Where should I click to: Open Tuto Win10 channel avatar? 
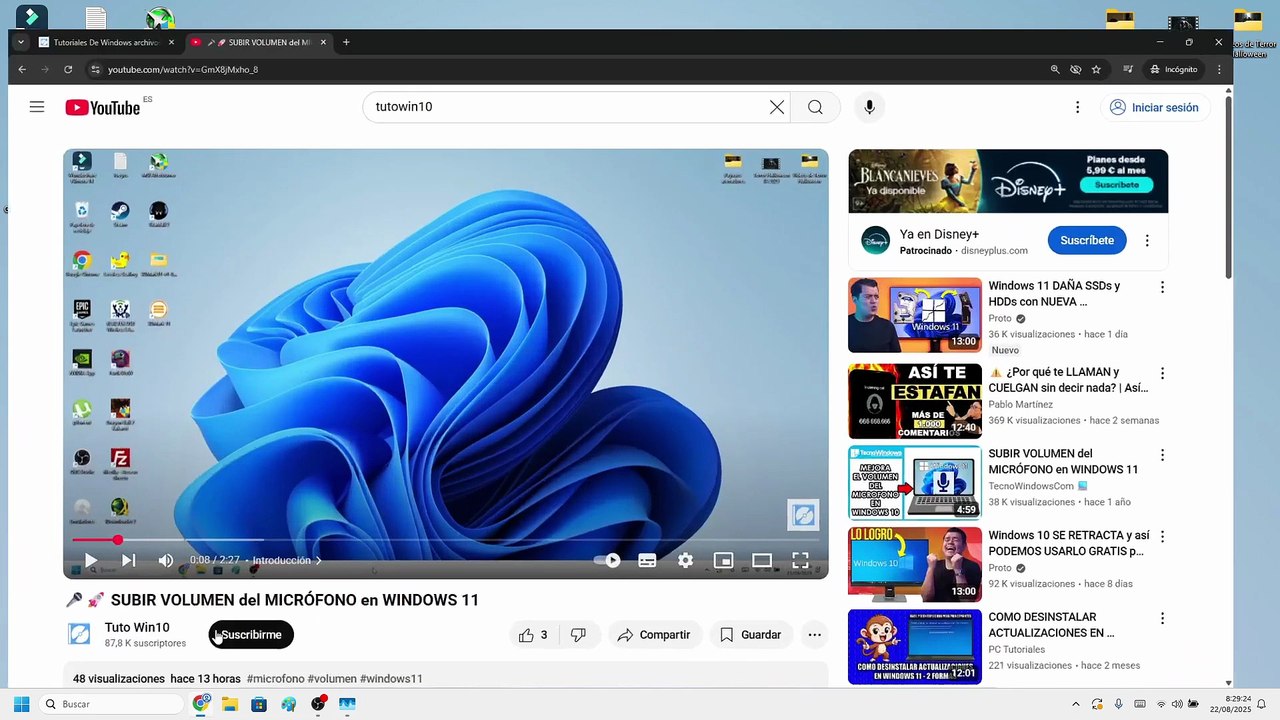[79, 634]
